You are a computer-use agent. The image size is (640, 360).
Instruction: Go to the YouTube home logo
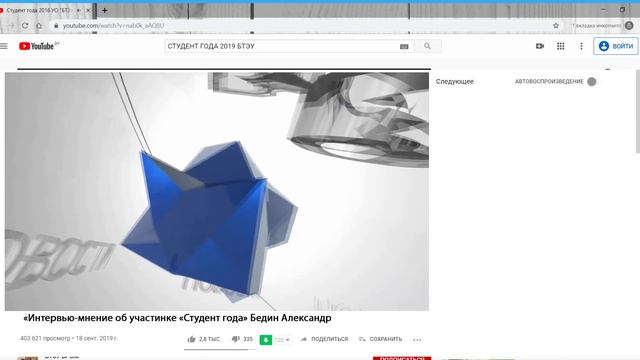[37, 46]
